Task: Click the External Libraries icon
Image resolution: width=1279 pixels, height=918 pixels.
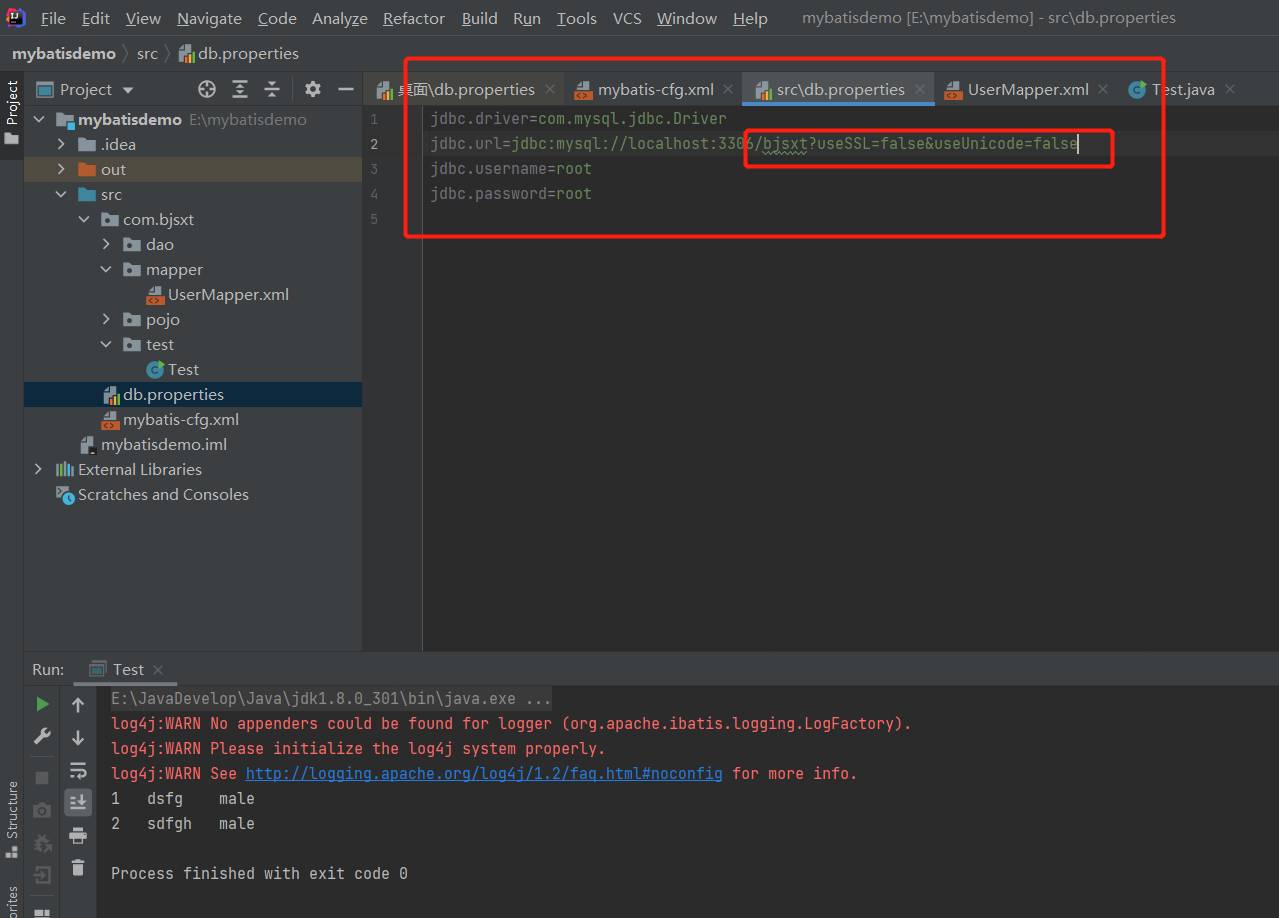Action: pos(65,470)
